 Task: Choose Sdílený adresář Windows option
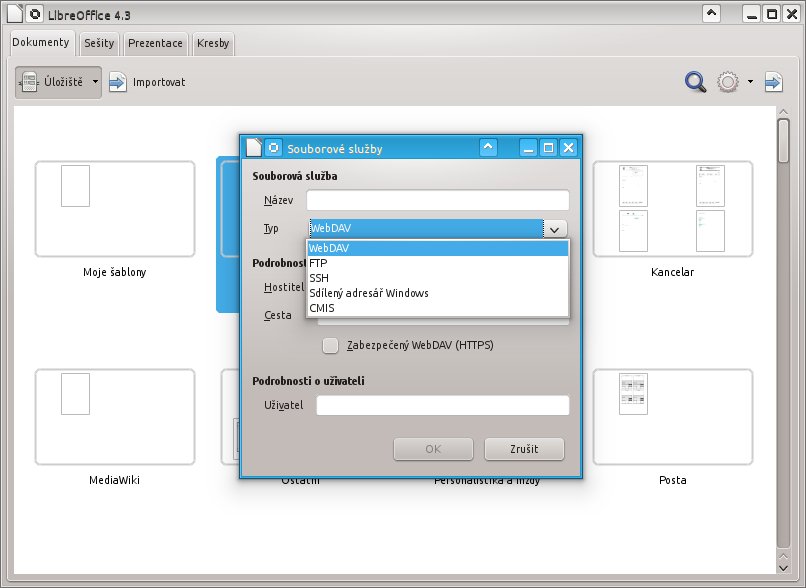[437, 293]
